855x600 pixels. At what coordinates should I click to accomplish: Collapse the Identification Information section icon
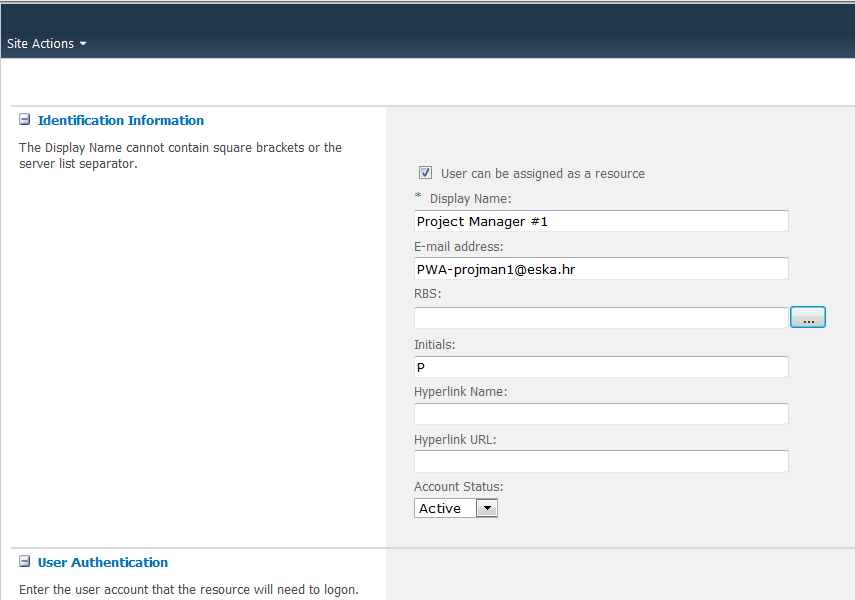point(25,120)
